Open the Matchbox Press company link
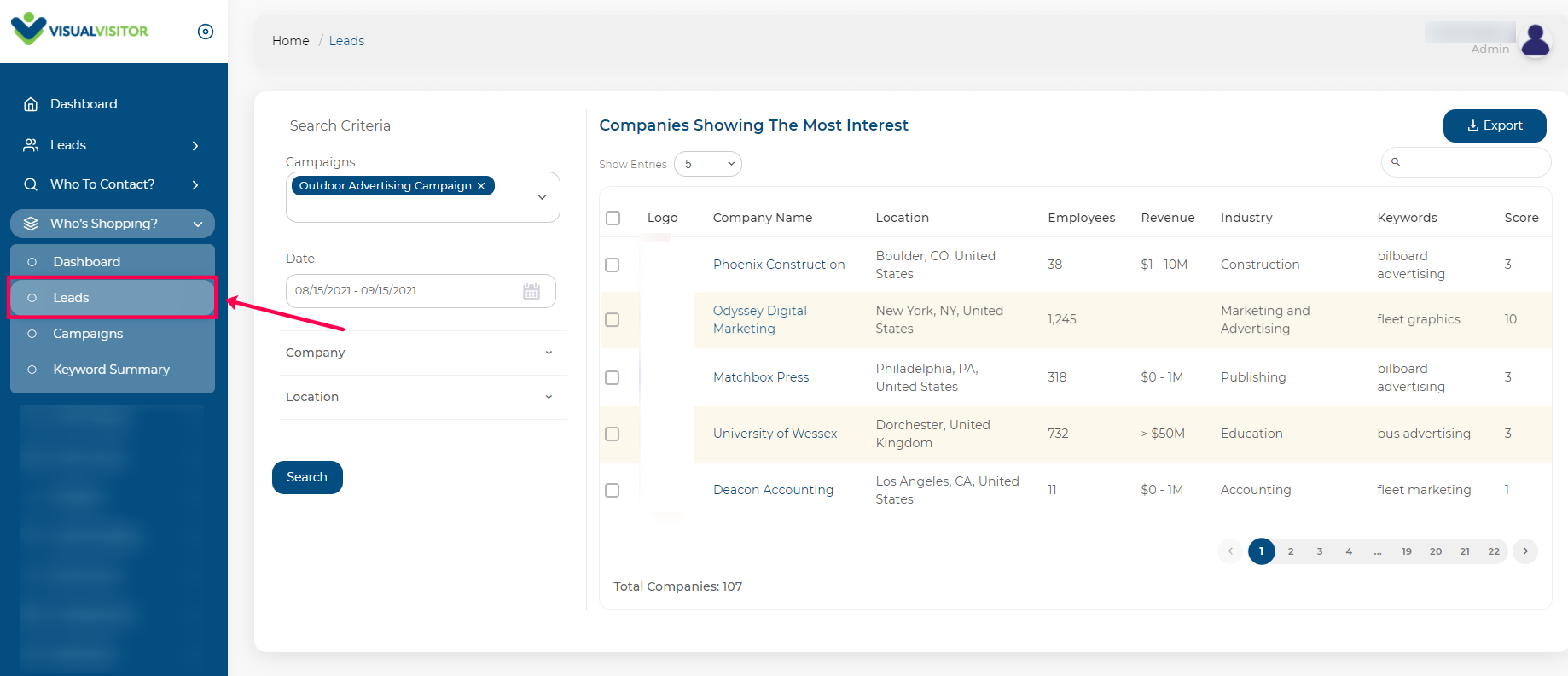This screenshot has width=1568, height=676. (761, 377)
